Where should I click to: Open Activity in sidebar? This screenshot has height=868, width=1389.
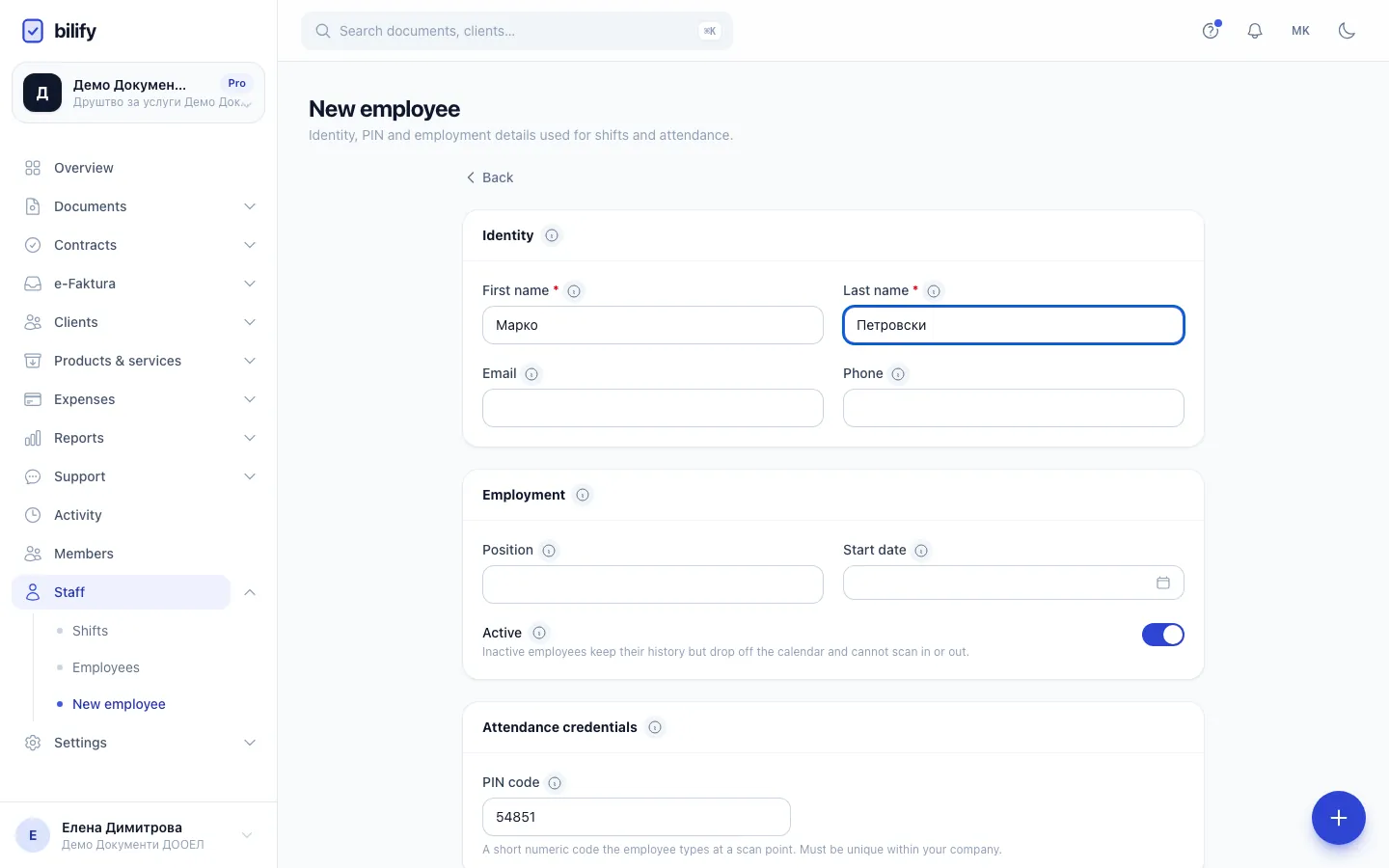tap(138, 515)
